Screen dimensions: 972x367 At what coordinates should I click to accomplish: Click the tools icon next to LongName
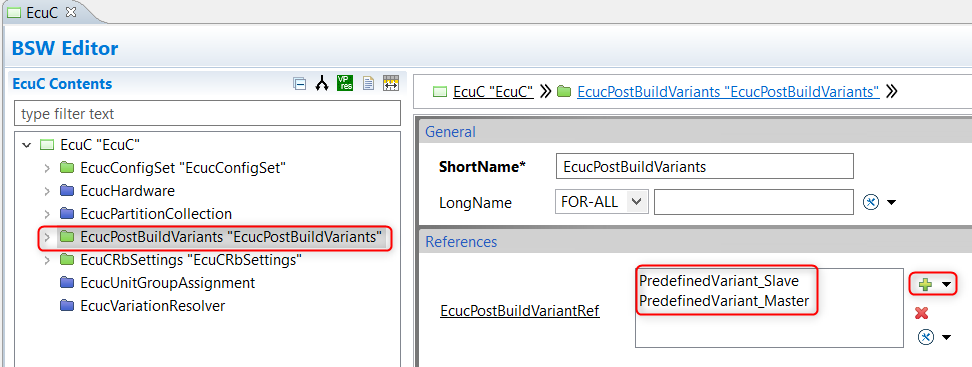coord(871,202)
